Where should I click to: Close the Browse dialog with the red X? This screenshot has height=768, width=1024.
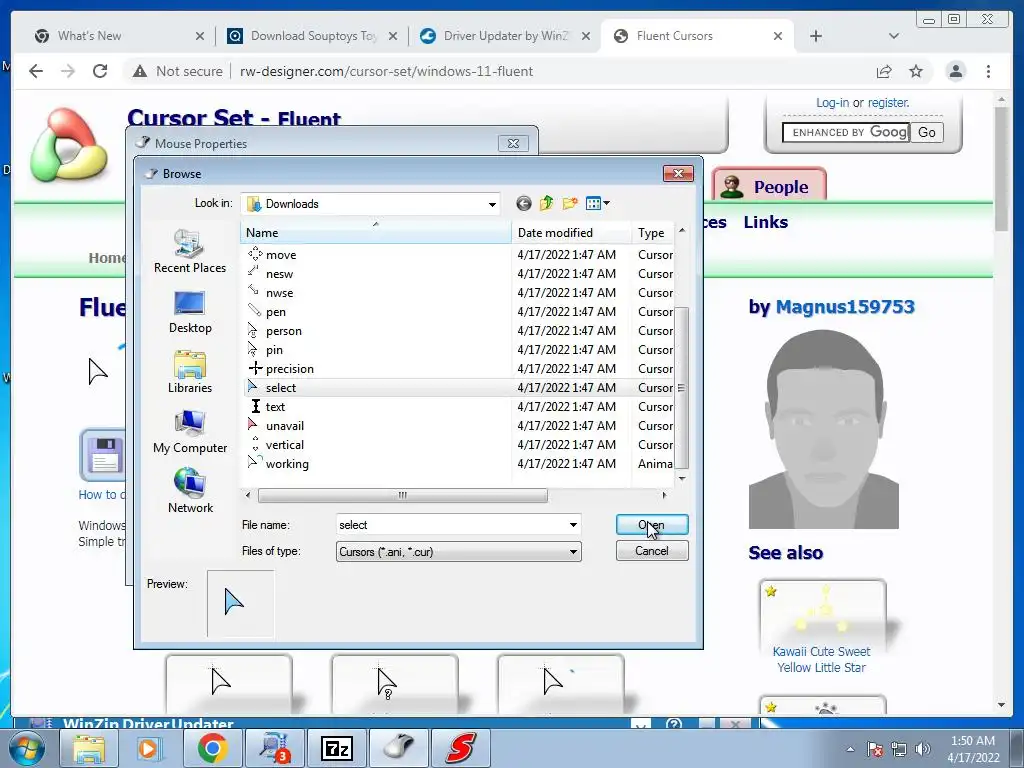(678, 173)
